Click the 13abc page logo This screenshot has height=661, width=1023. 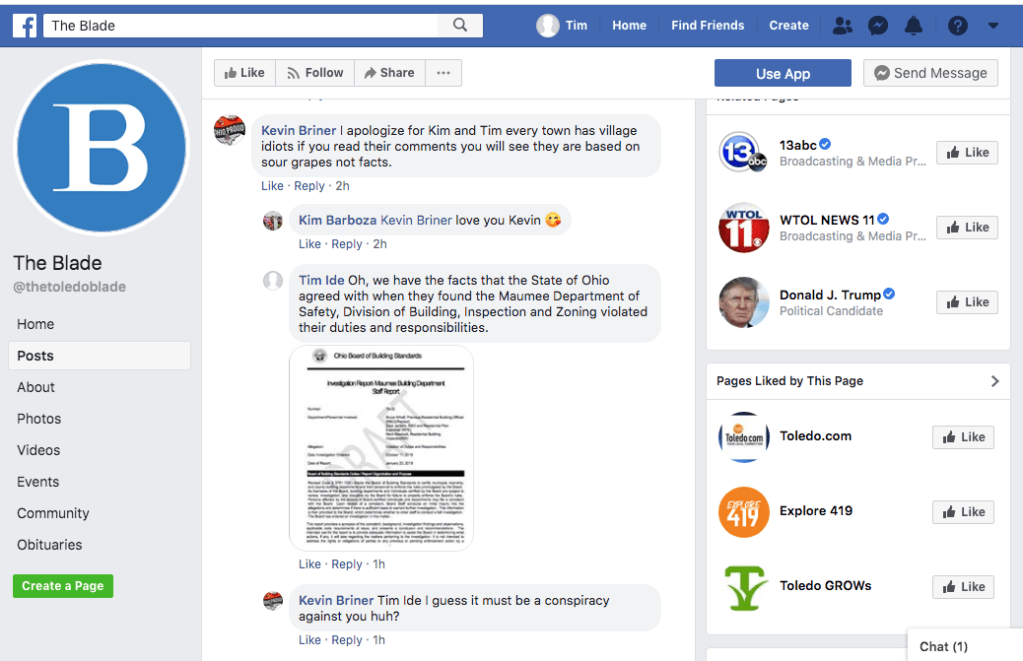(x=743, y=152)
